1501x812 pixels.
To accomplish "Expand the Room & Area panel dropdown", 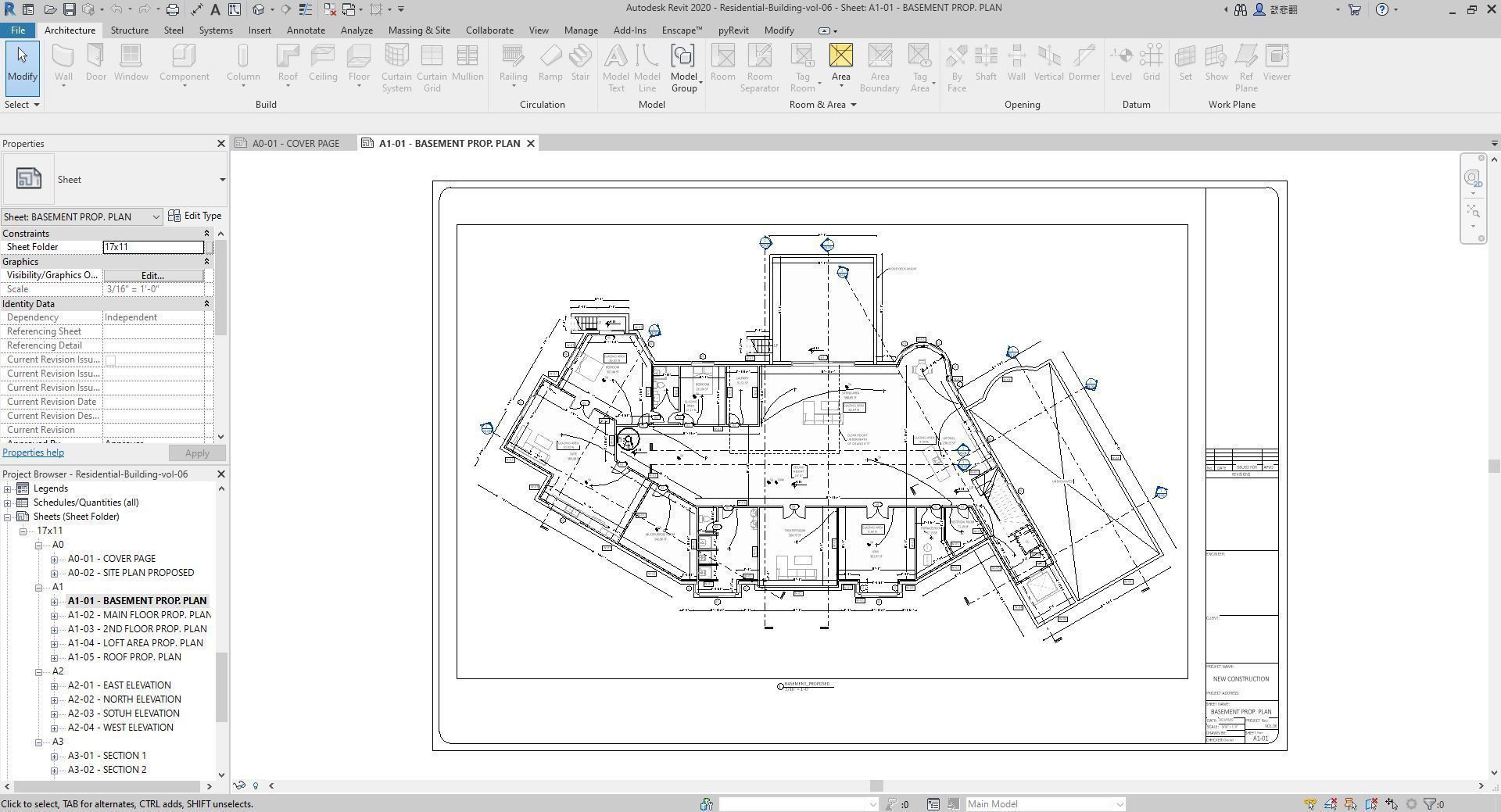I will pyautogui.click(x=822, y=105).
